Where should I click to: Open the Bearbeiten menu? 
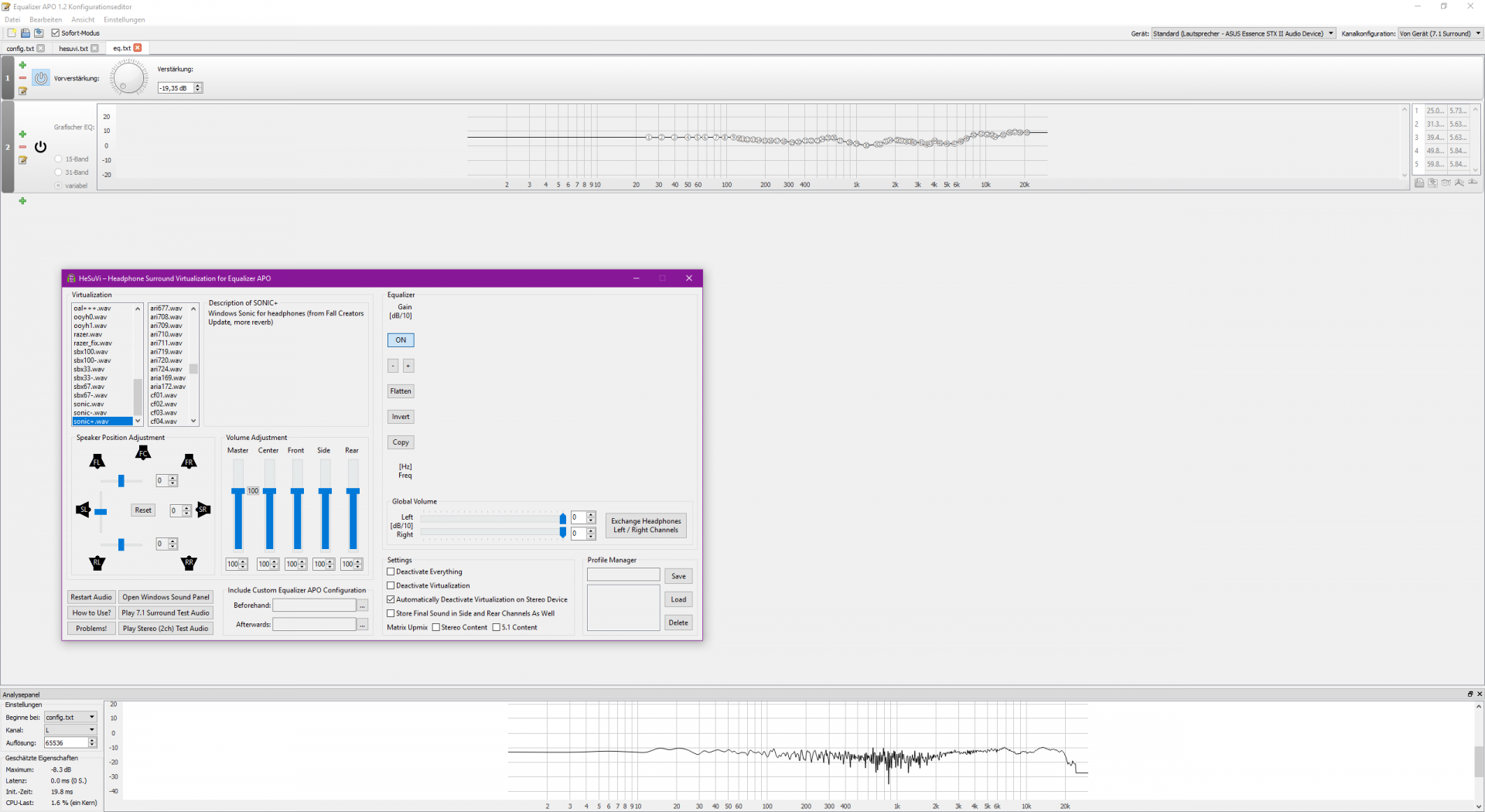[46, 20]
